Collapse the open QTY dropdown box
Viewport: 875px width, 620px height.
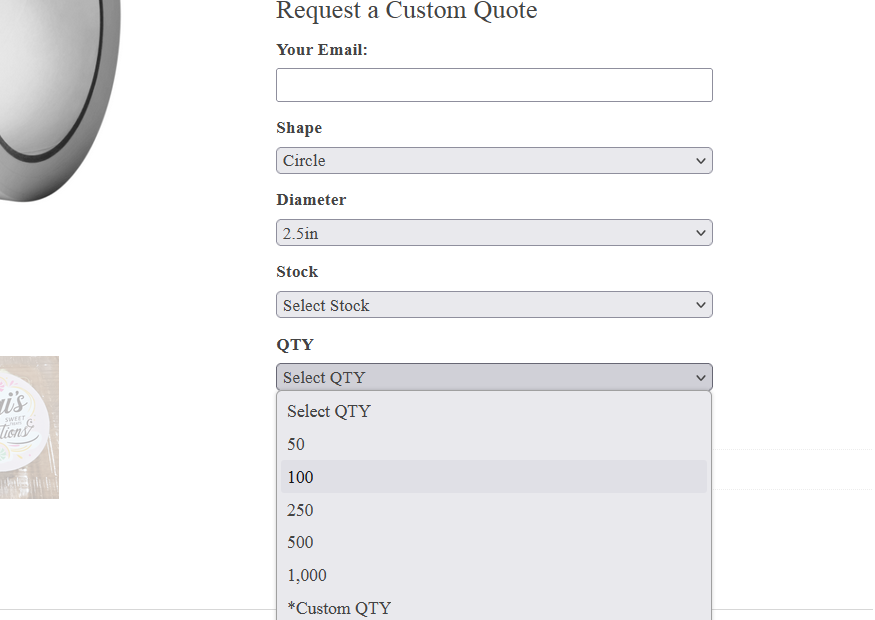494,377
